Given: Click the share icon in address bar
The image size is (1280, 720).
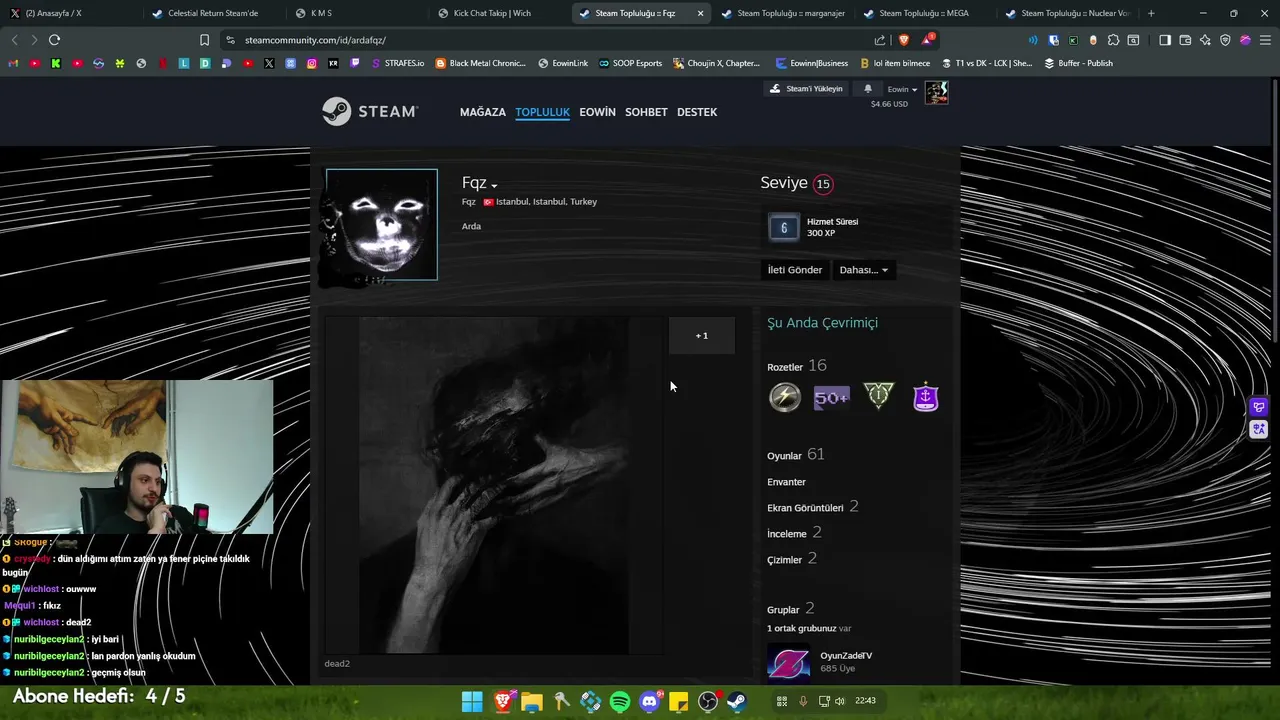Looking at the screenshot, I should (880, 40).
